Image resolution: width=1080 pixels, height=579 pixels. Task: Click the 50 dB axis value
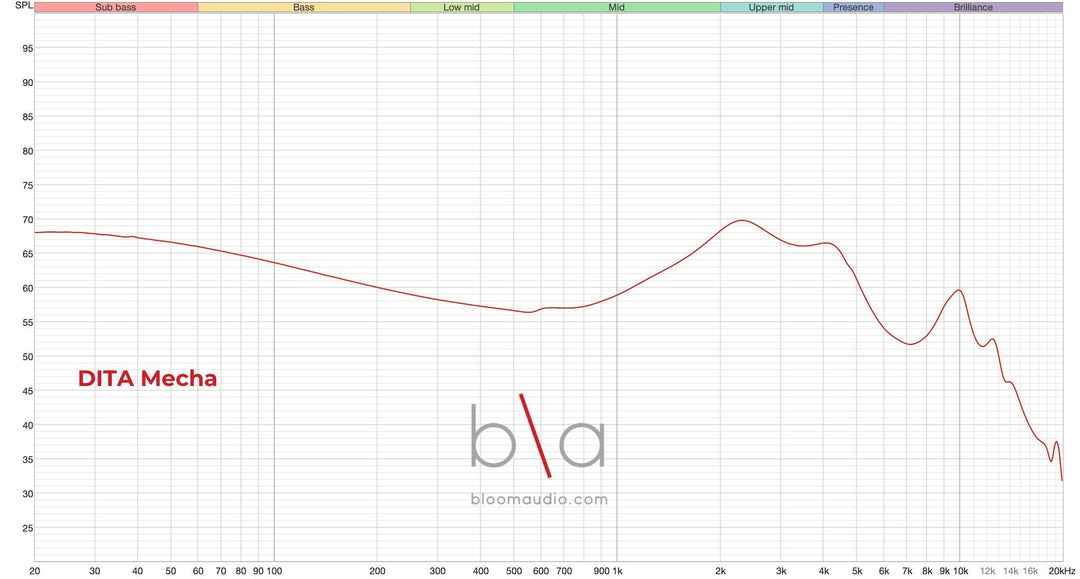point(28,357)
